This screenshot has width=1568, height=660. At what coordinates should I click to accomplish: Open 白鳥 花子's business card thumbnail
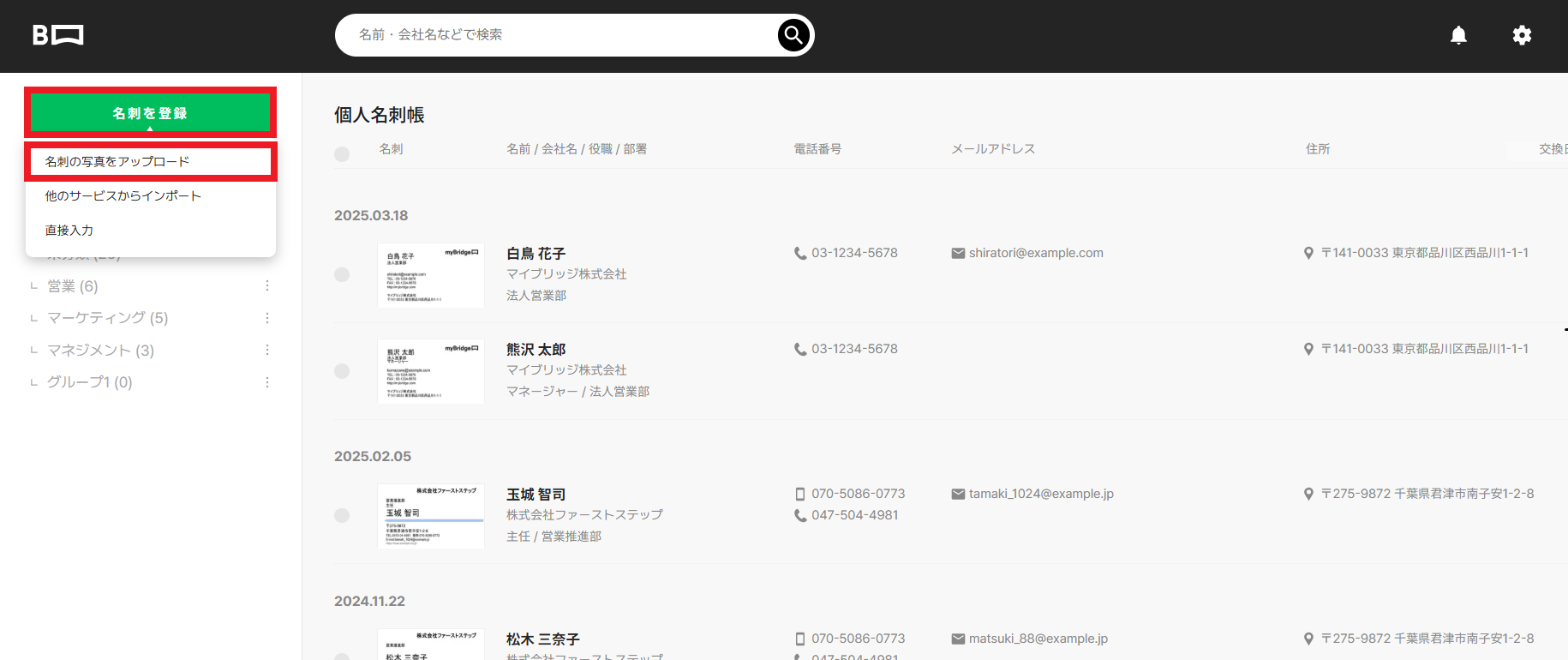(431, 275)
